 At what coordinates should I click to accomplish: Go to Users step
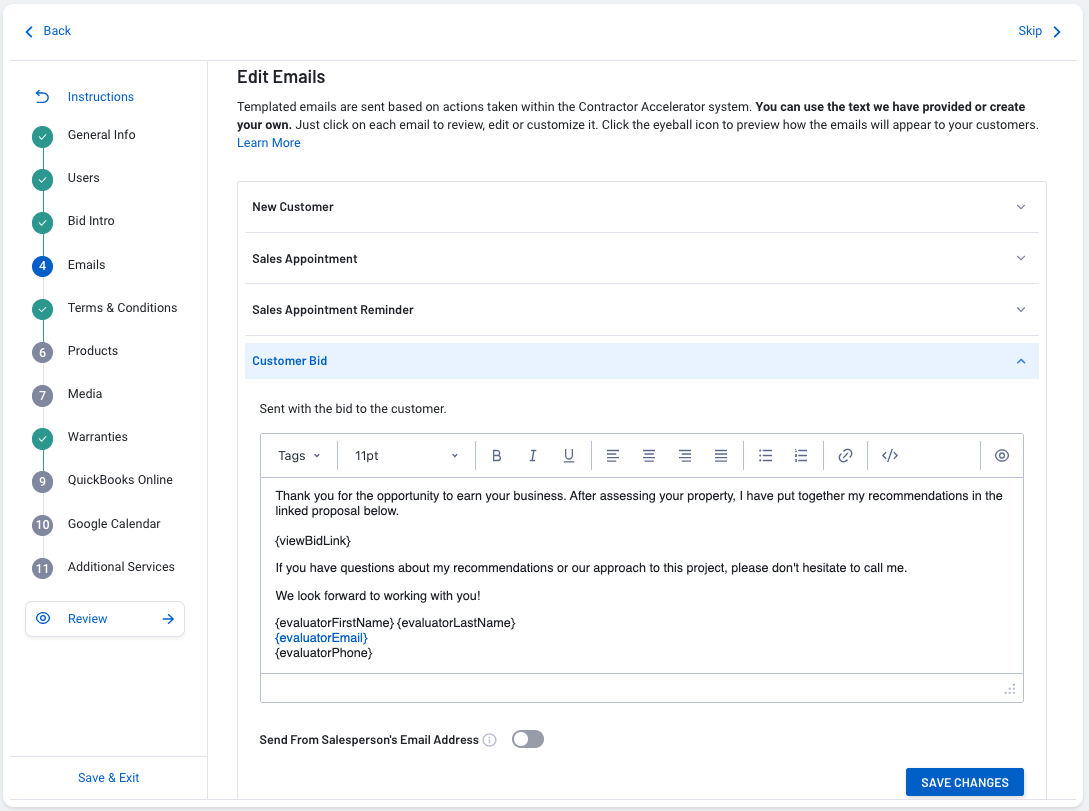coord(83,178)
